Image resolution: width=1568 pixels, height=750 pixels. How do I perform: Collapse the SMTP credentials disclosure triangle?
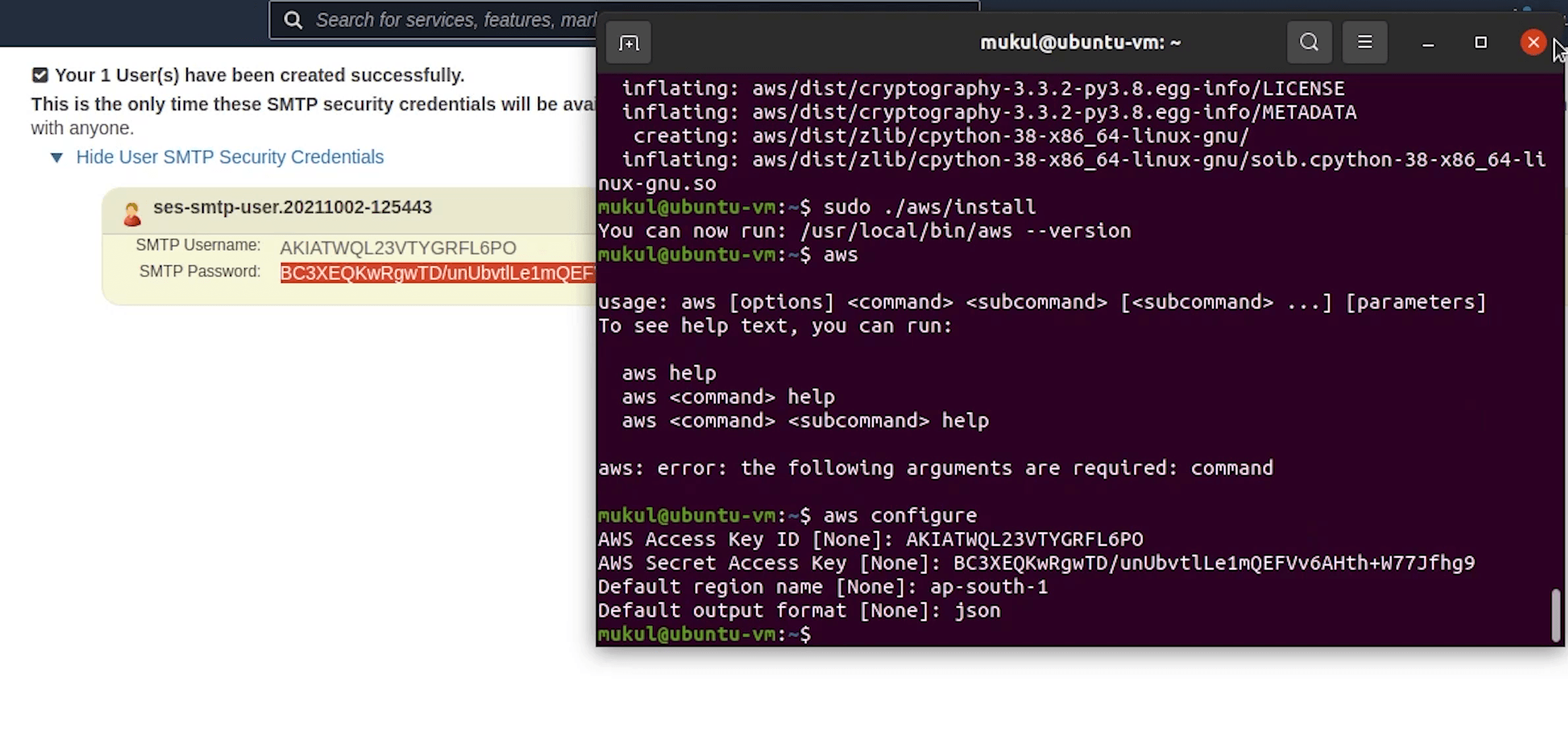(x=57, y=158)
